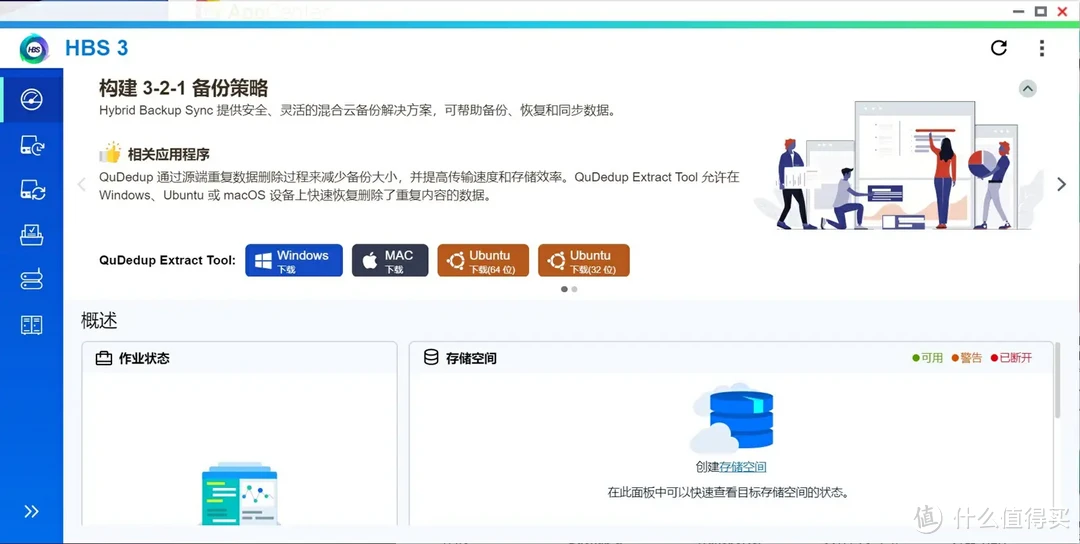Click the 概述 section heading
Screen dimensions: 1080x544
point(99,320)
